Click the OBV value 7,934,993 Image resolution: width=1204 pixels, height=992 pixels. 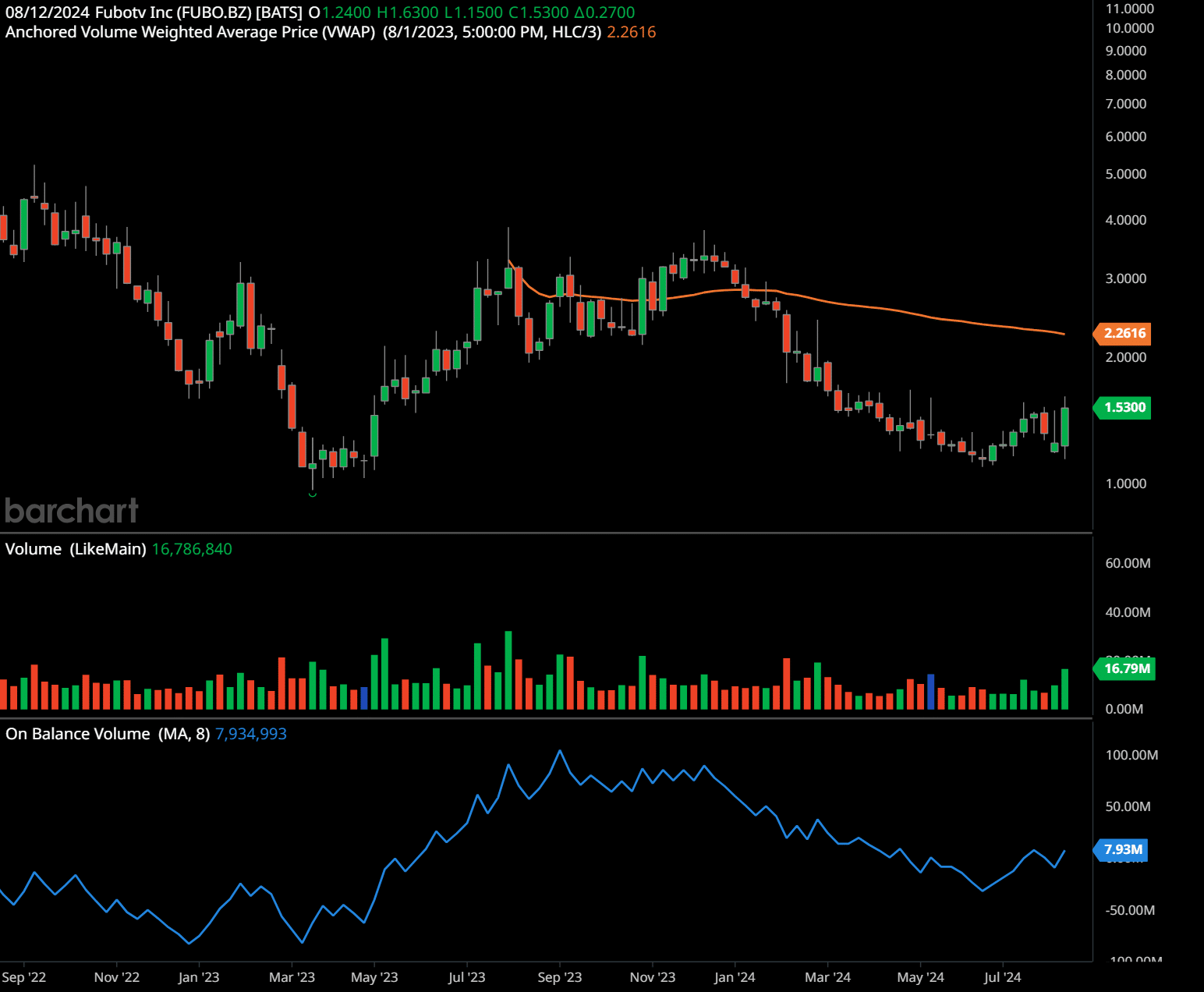click(251, 734)
